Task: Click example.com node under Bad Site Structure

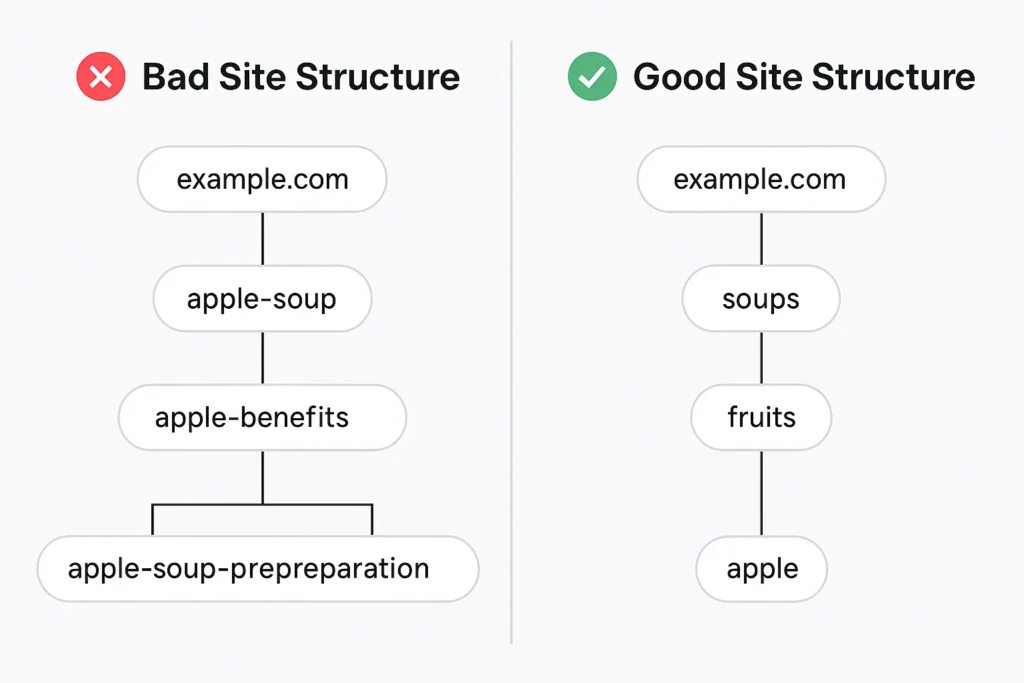Action: coord(262,180)
